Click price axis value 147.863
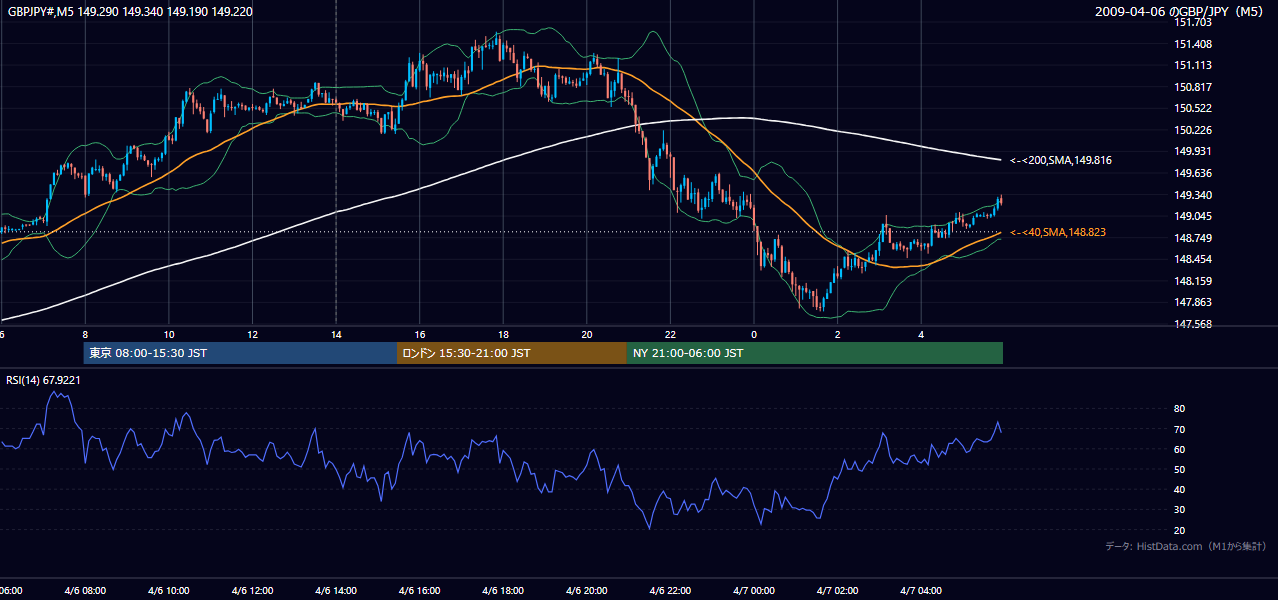The height and width of the screenshot is (600, 1278). pos(1193,302)
